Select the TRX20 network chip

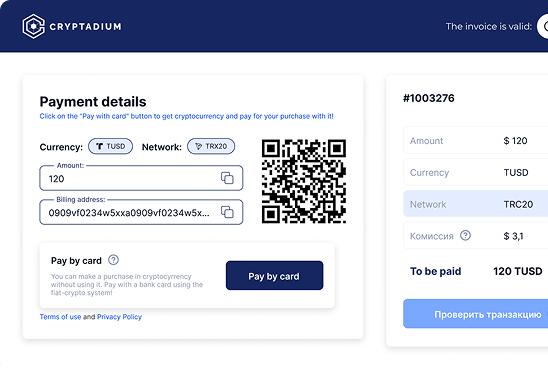coord(211,146)
